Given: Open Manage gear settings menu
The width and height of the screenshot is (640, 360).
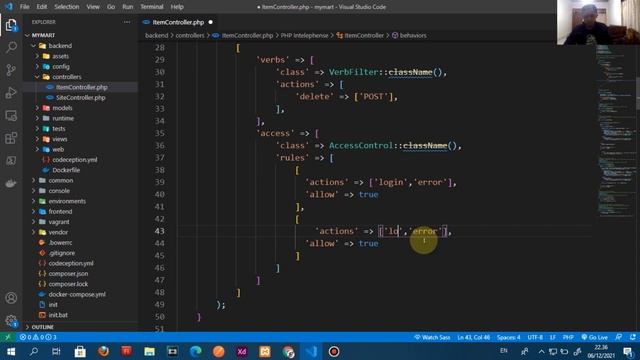Looking at the screenshot, I should click(11, 321).
